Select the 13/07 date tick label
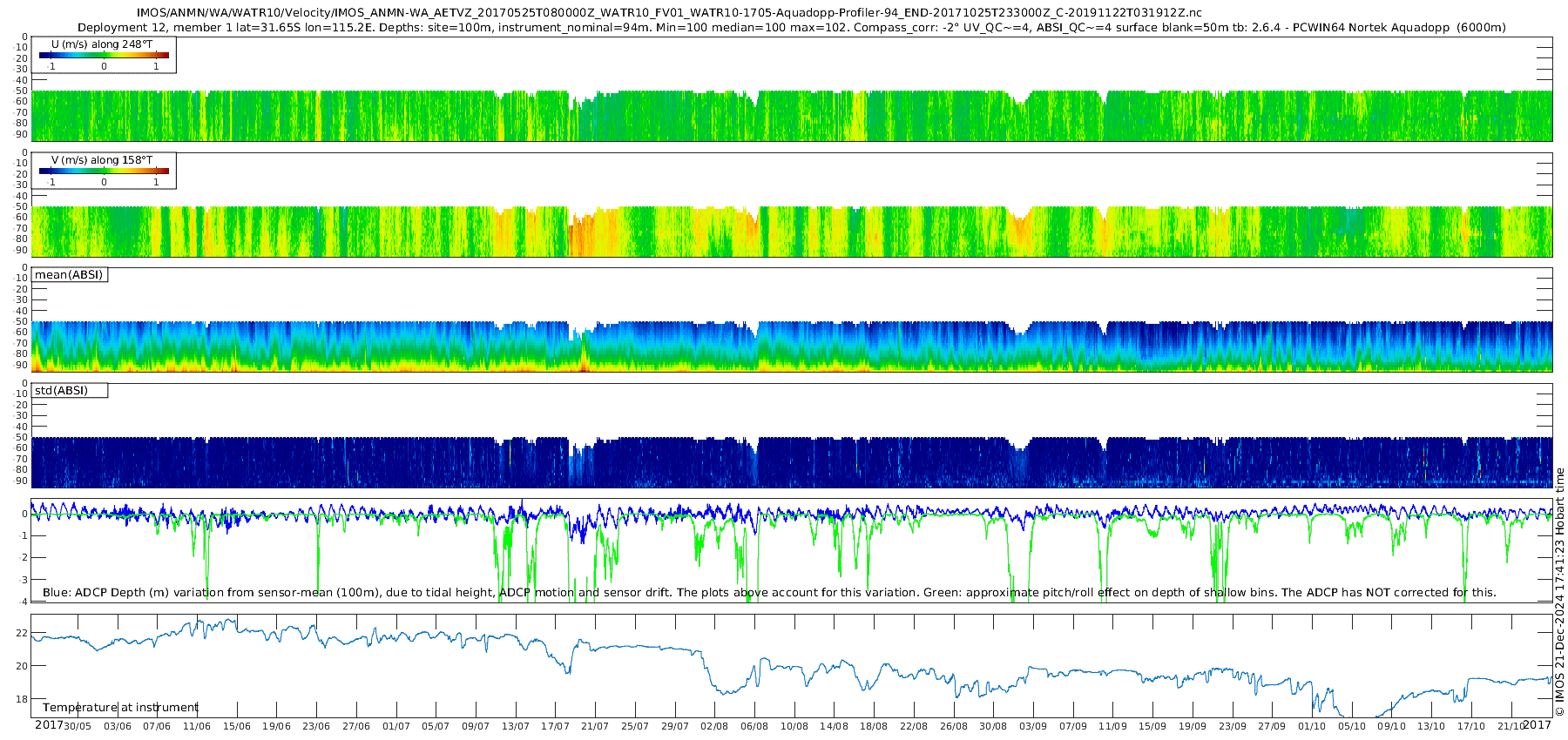 516,726
